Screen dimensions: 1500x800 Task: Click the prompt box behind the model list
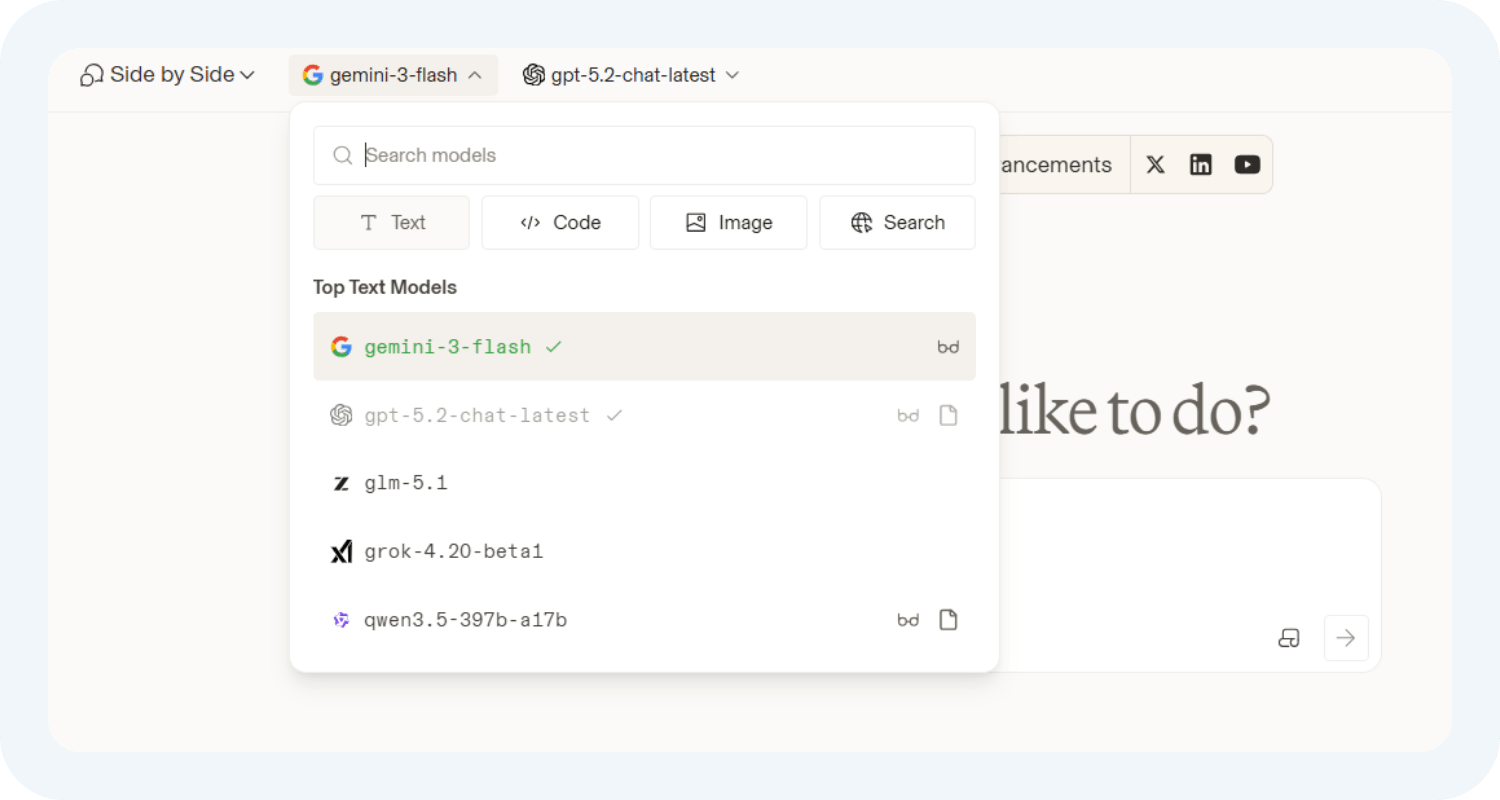tap(1190, 575)
